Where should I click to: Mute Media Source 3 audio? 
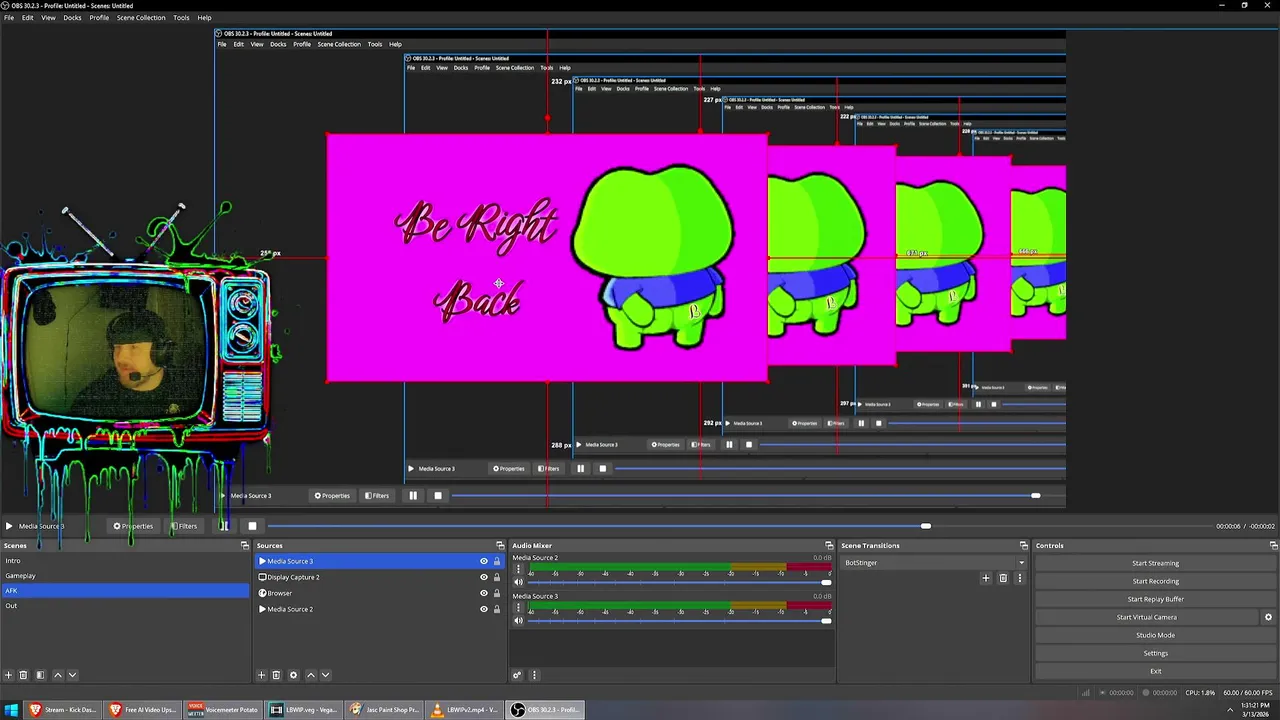[x=518, y=621]
